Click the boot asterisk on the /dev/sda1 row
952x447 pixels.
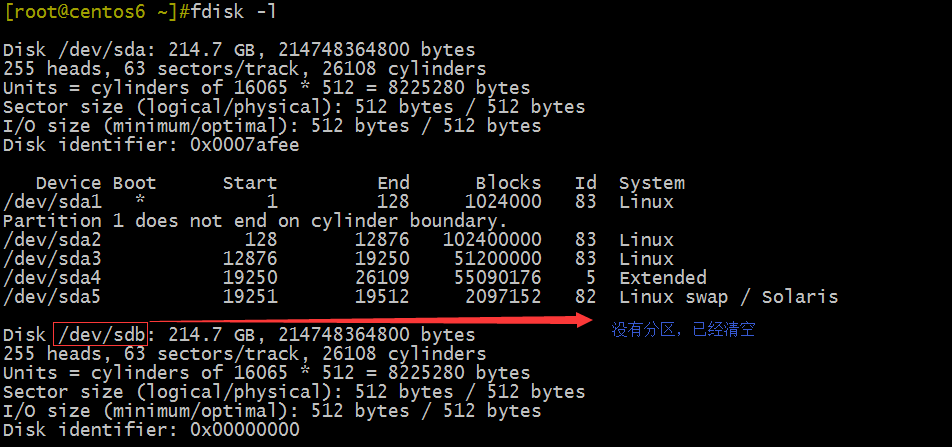[x=140, y=200]
